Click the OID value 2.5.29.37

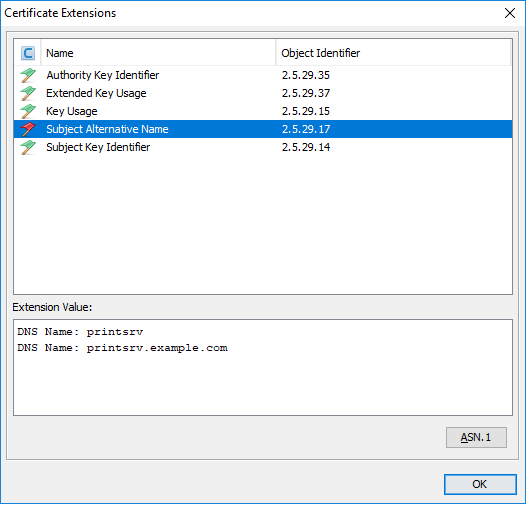click(306, 93)
